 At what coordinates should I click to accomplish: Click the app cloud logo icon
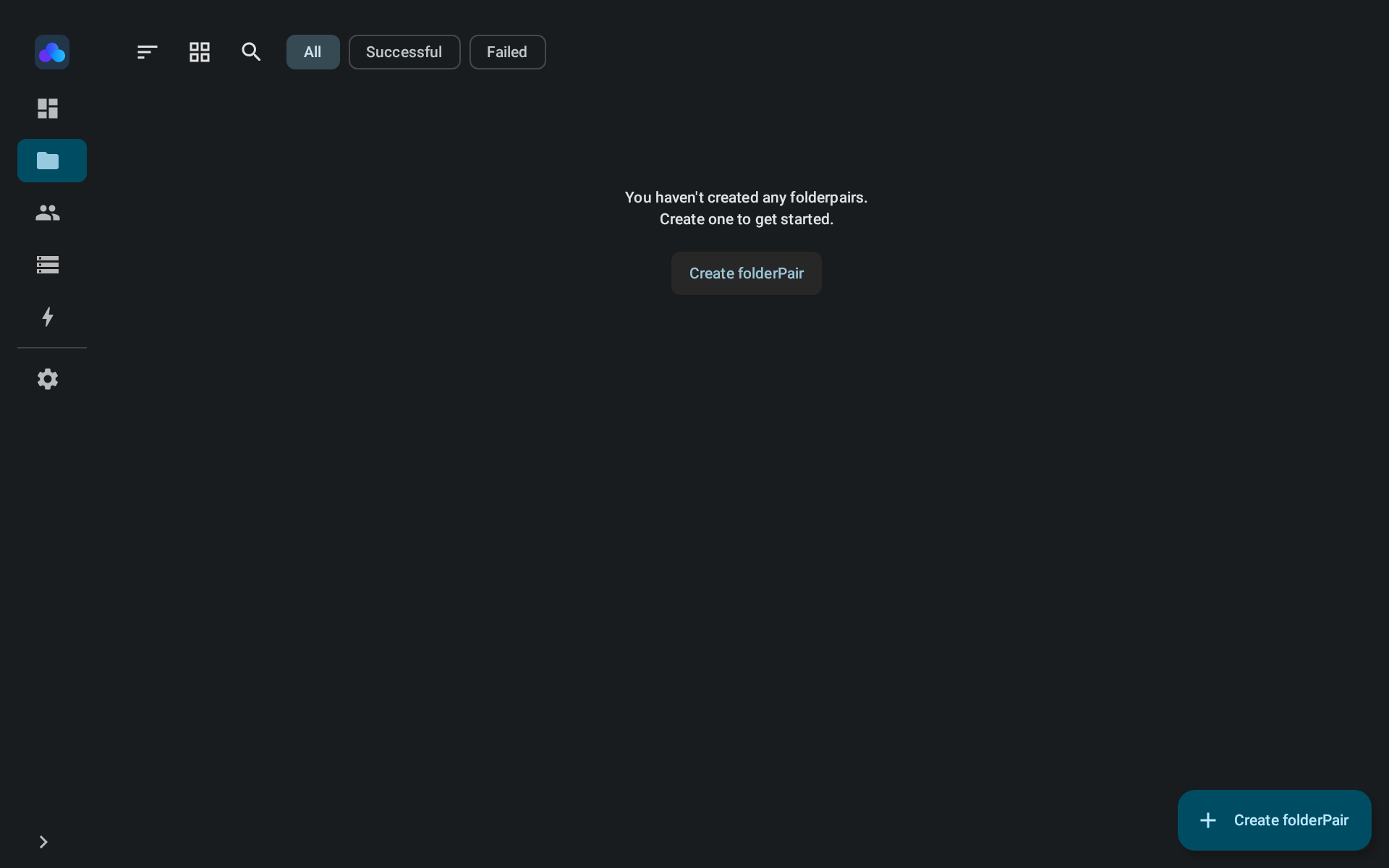tap(52, 52)
